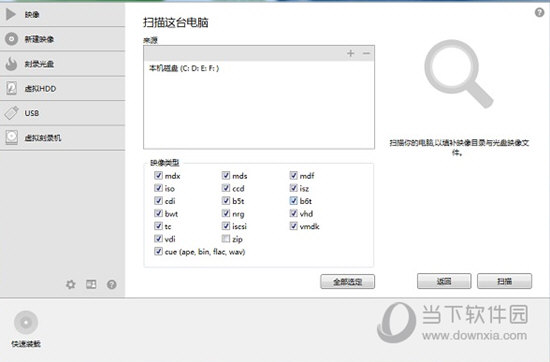Toggle the b6t checkbox
Screen dimensions: 550x362
(x=294, y=201)
